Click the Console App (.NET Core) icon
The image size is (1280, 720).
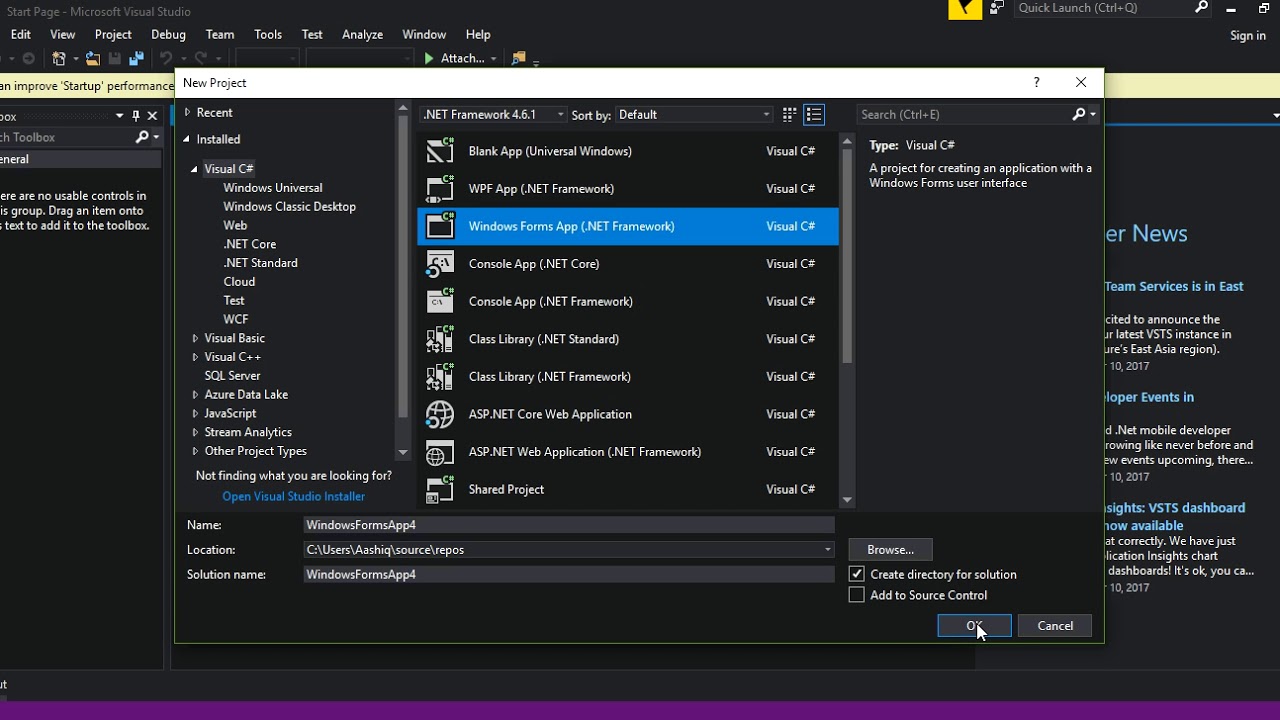pyautogui.click(x=440, y=264)
